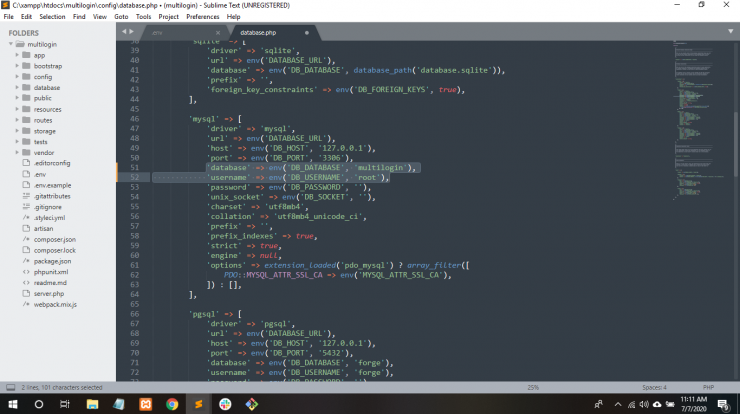This screenshot has width=740, height=414.
Task: Go to next tab with right arrow
Action: [x=132, y=32]
